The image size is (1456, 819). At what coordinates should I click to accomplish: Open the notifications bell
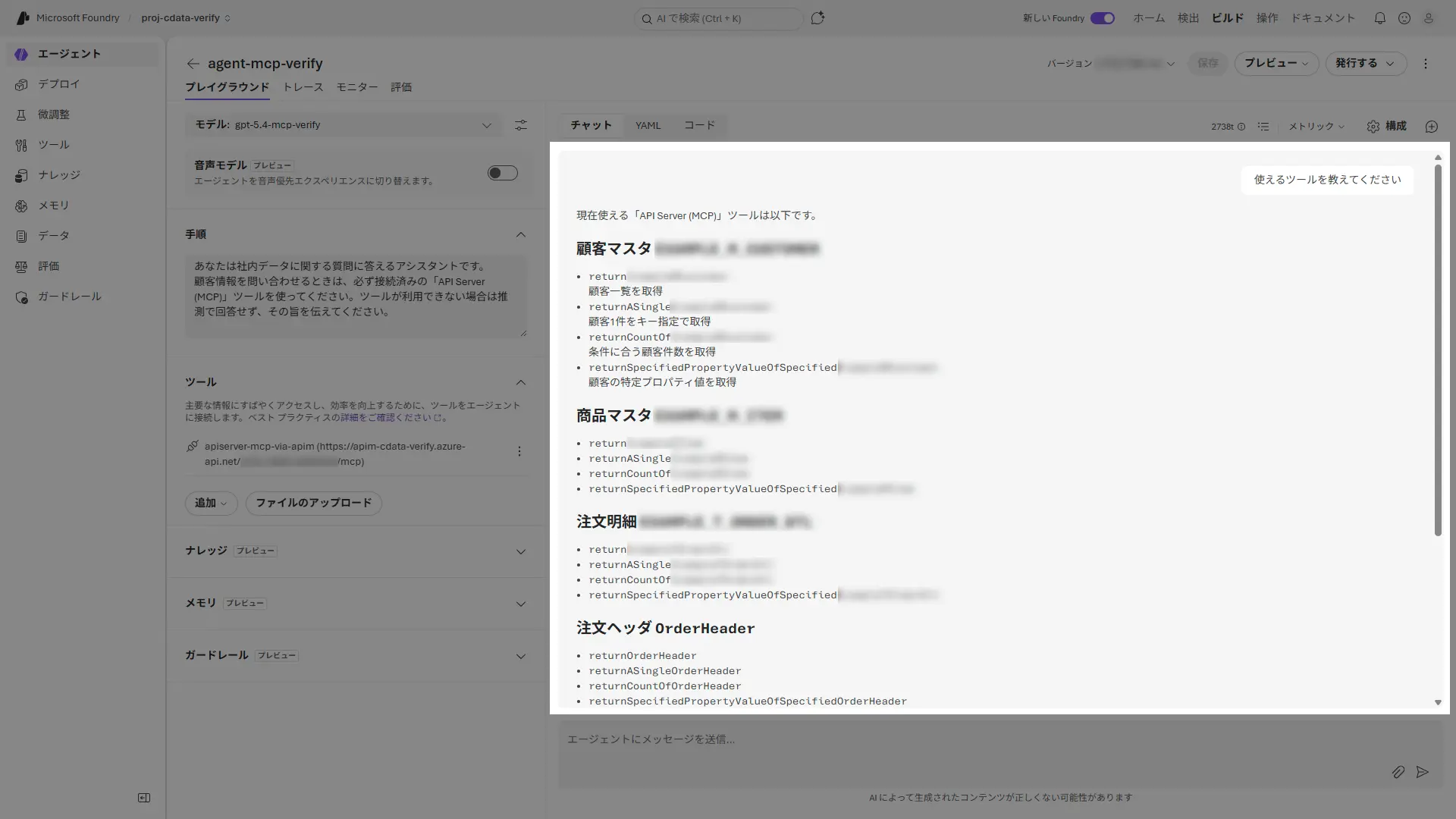point(1380,18)
